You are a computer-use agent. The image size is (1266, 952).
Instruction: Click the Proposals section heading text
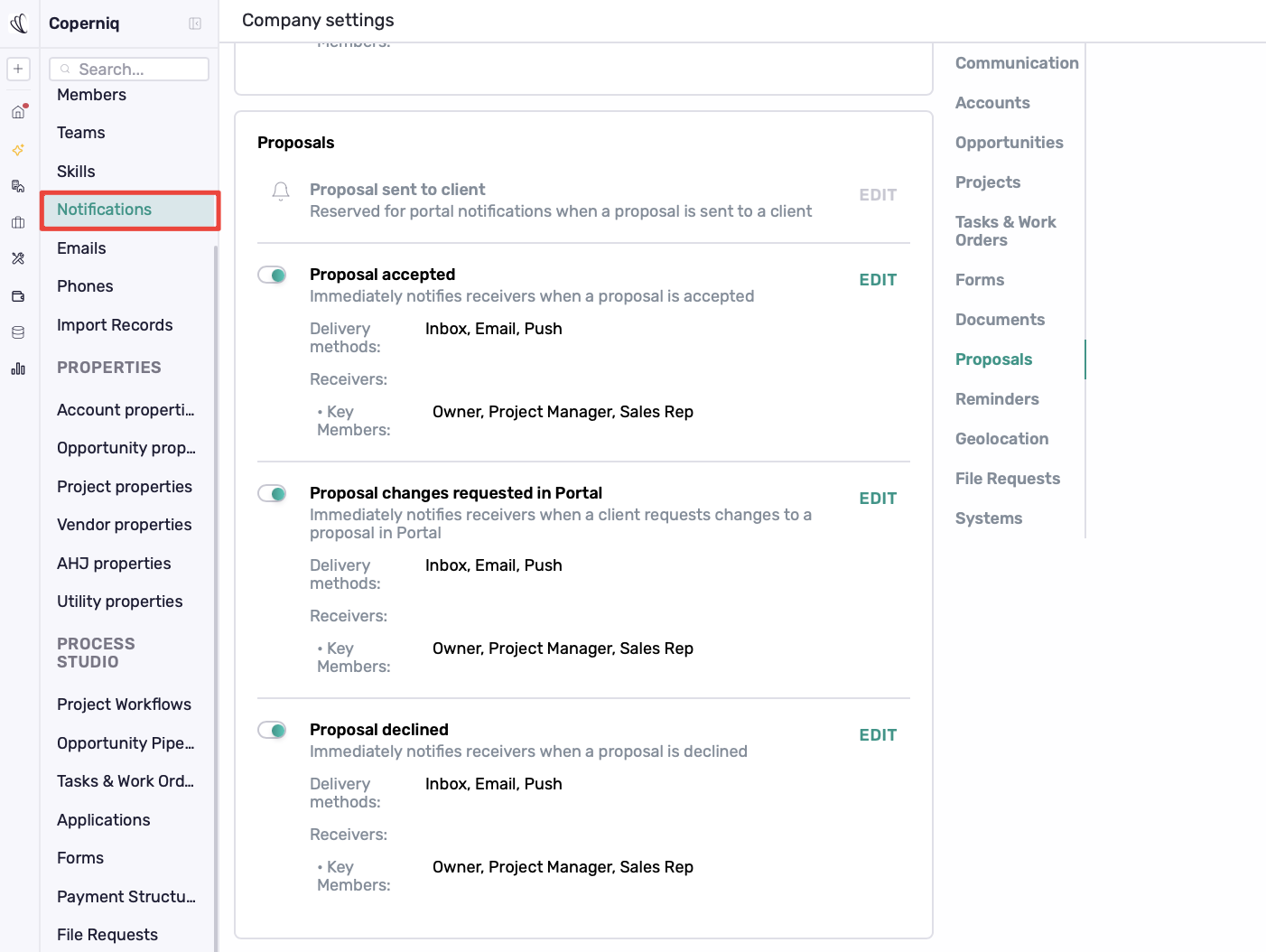296,143
